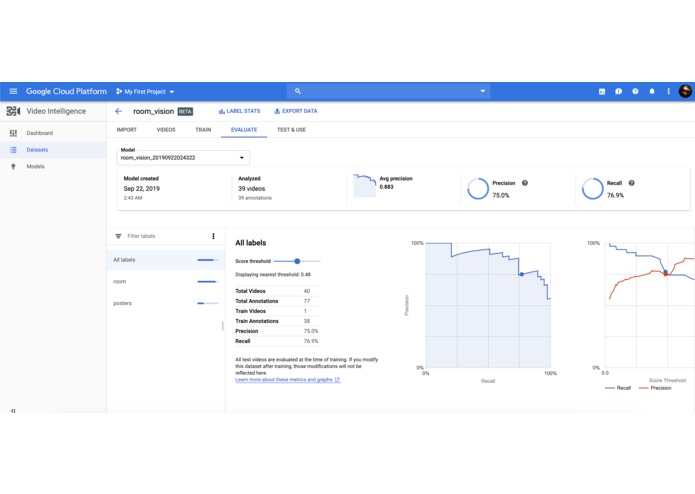Collapse the sidebar with bottom arrow
Viewport: 695px width, 494px height.
(13, 411)
